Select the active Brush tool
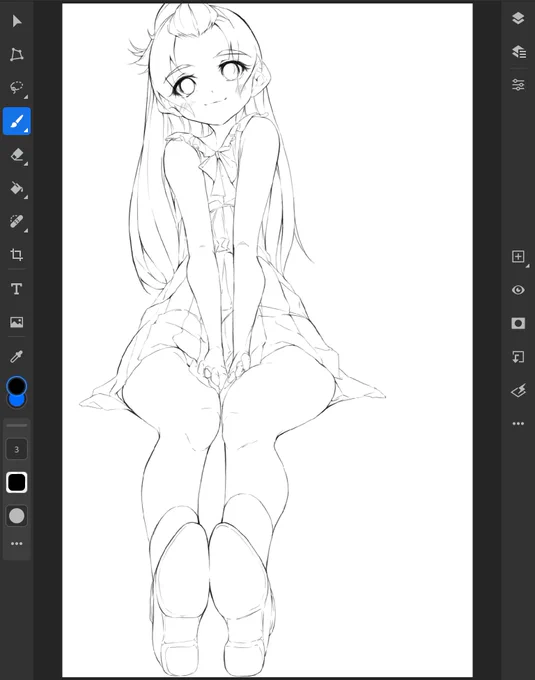This screenshot has height=680, width=535. 17,121
